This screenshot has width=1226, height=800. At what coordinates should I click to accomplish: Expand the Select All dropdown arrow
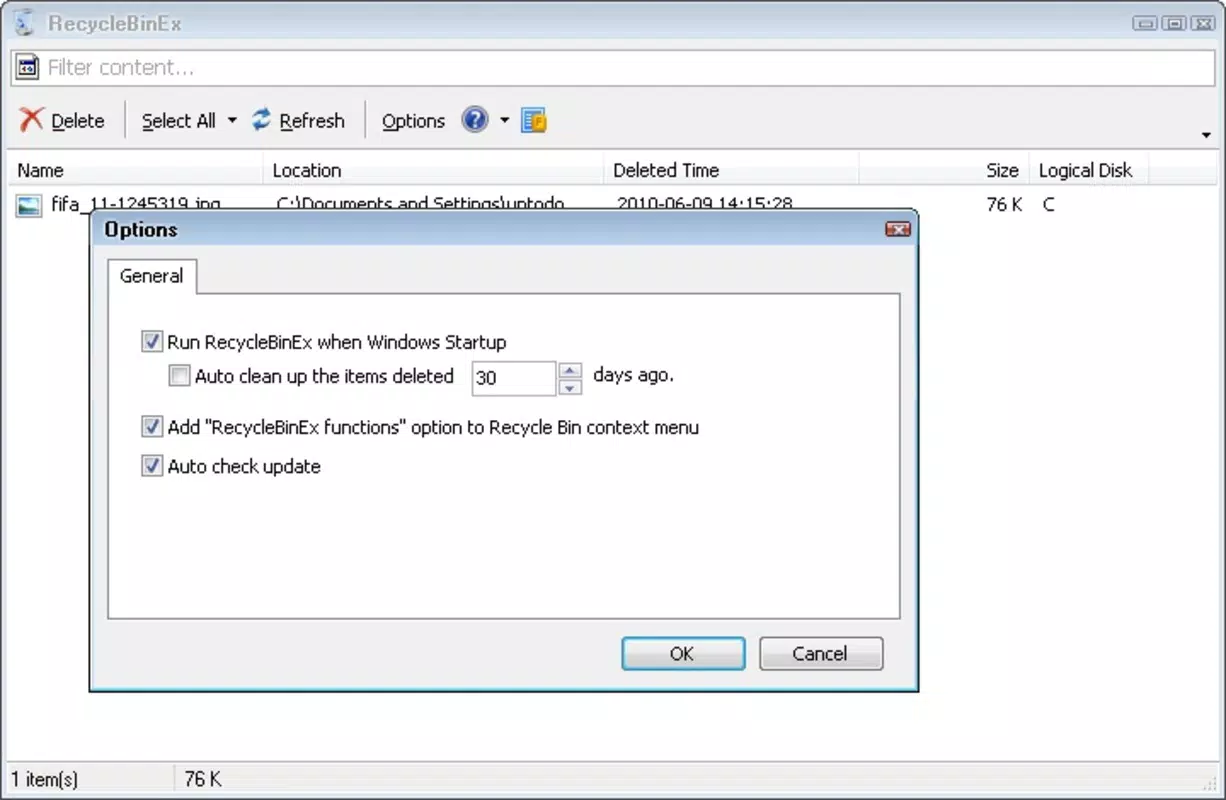(x=232, y=120)
